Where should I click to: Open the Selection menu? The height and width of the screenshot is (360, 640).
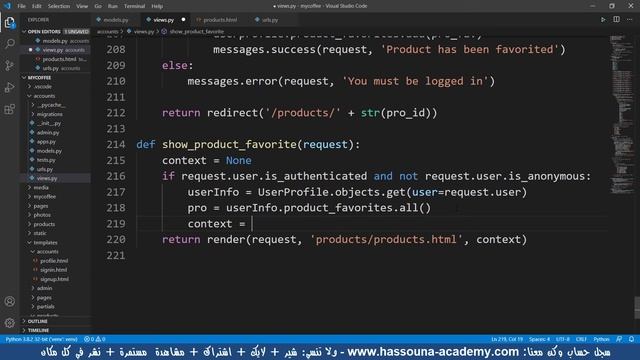pyautogui.click(x=59, y=6)
